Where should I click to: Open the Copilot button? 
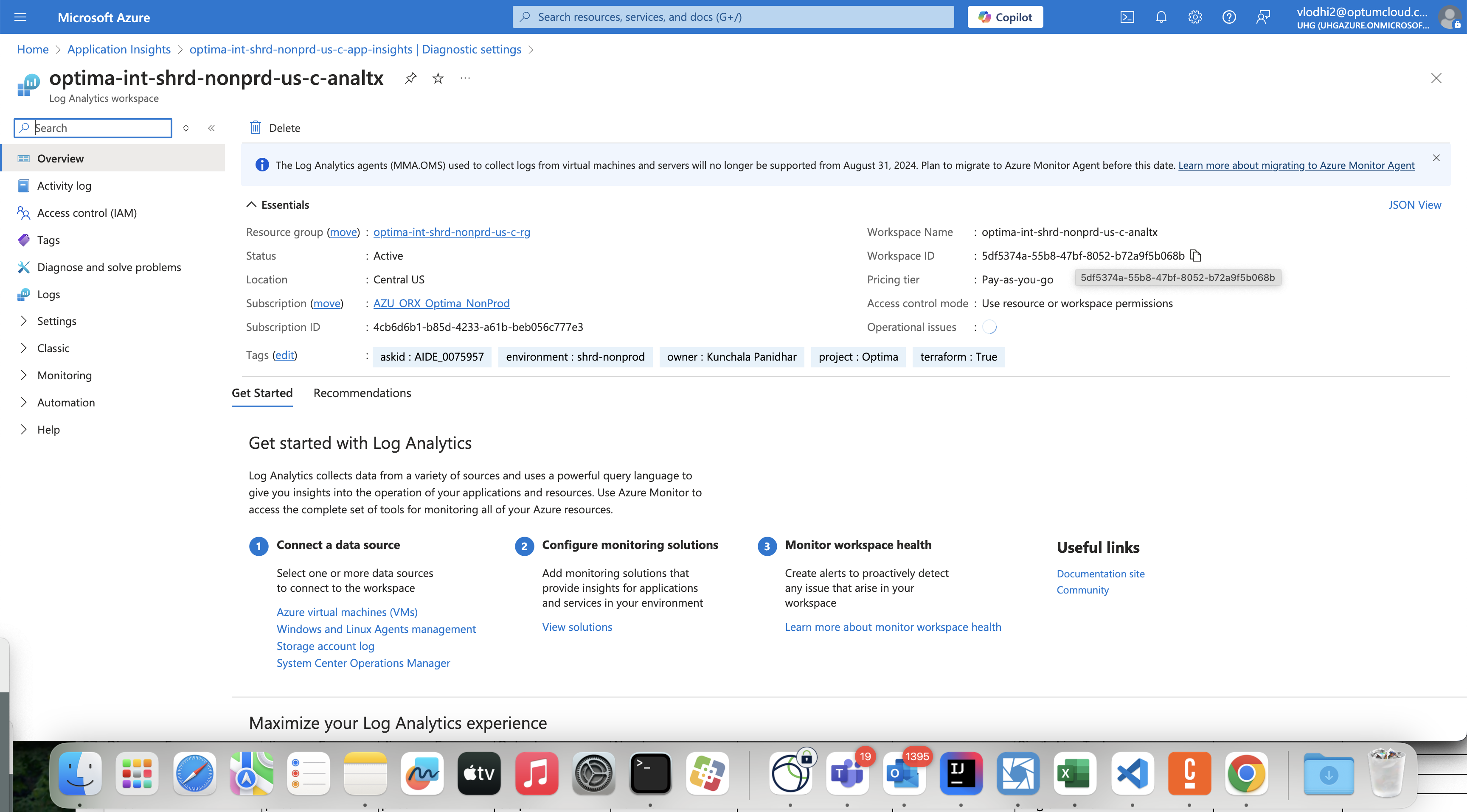click(x=1005, y=17)
